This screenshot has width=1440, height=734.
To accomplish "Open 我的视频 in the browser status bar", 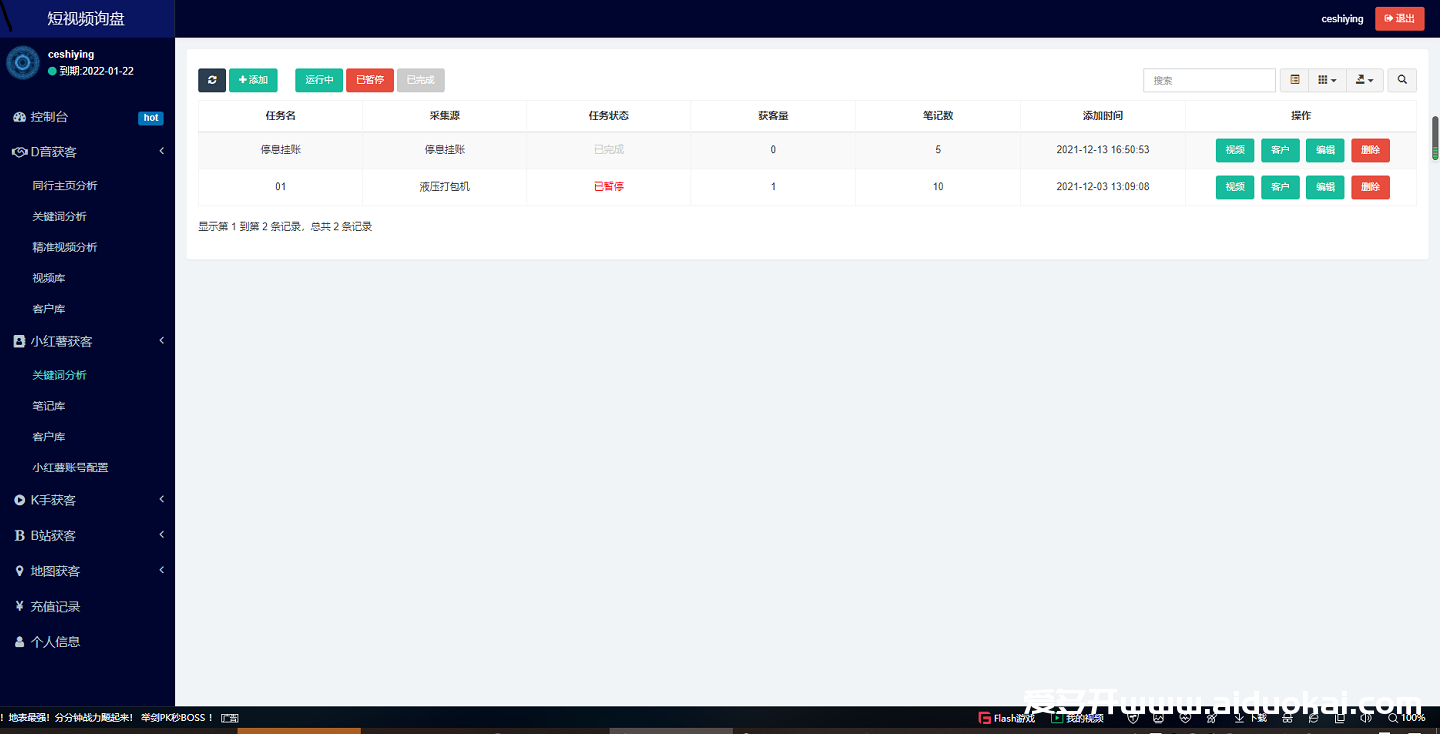I will point(1077,718).
